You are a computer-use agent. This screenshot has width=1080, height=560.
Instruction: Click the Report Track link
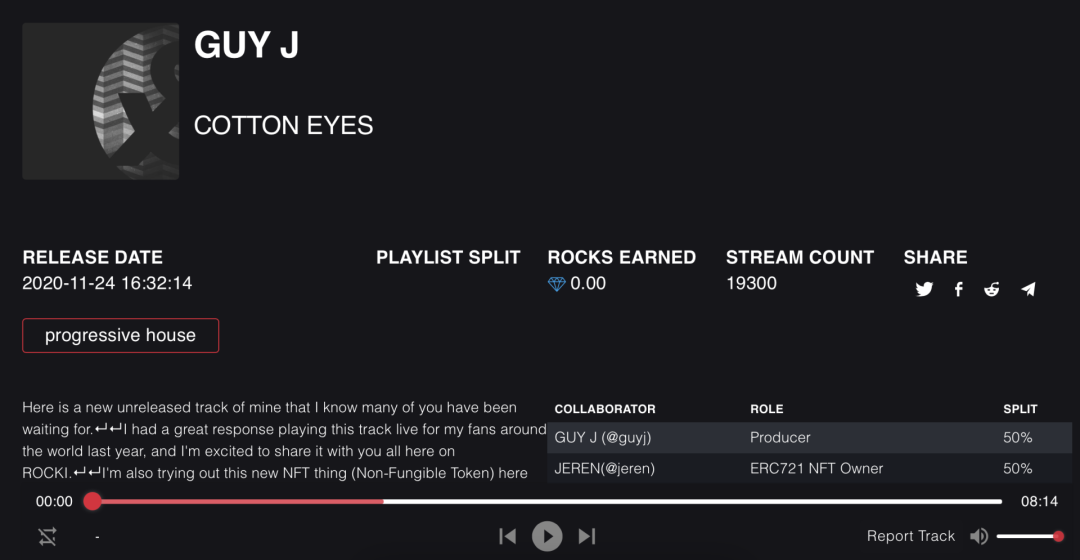tap(911, 536)
